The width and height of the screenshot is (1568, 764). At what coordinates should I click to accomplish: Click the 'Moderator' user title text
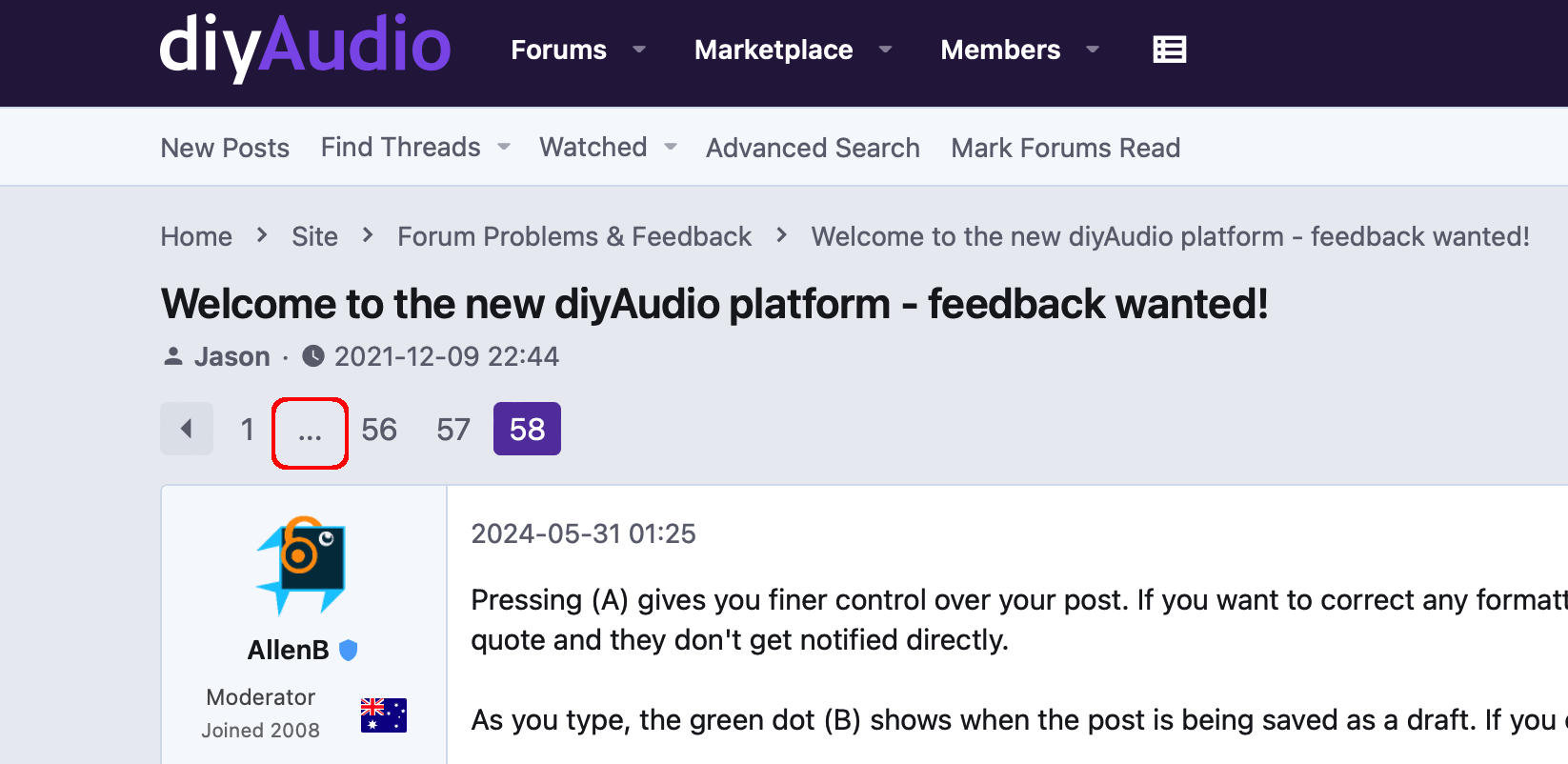point(260,697)
